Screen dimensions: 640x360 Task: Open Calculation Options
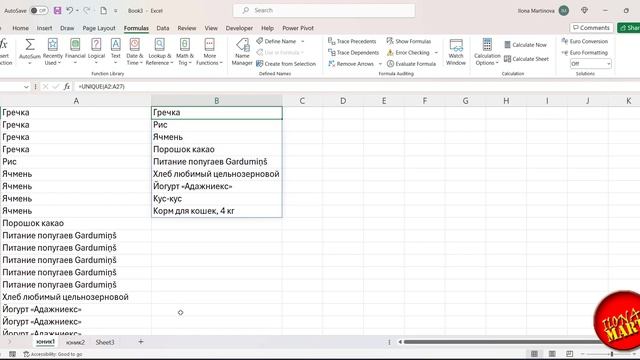click(487, 52)
